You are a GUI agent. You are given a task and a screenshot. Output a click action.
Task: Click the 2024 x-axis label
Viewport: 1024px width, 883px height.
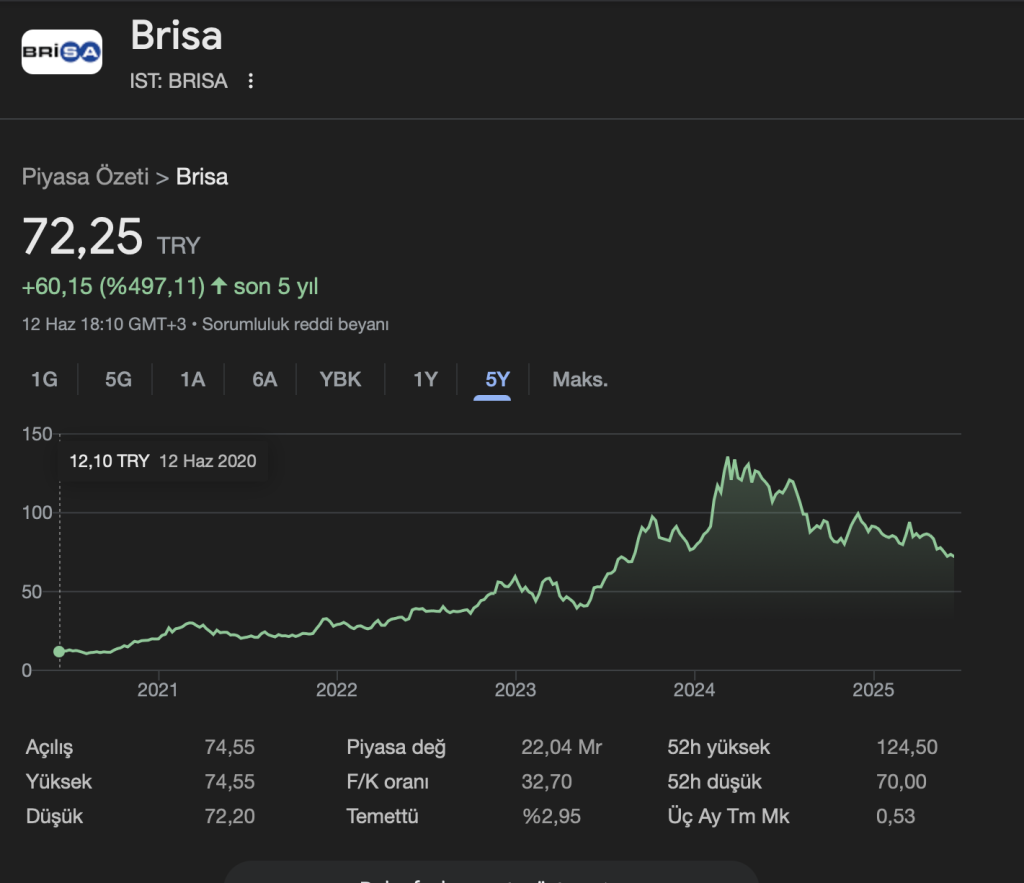coord(694,690)
